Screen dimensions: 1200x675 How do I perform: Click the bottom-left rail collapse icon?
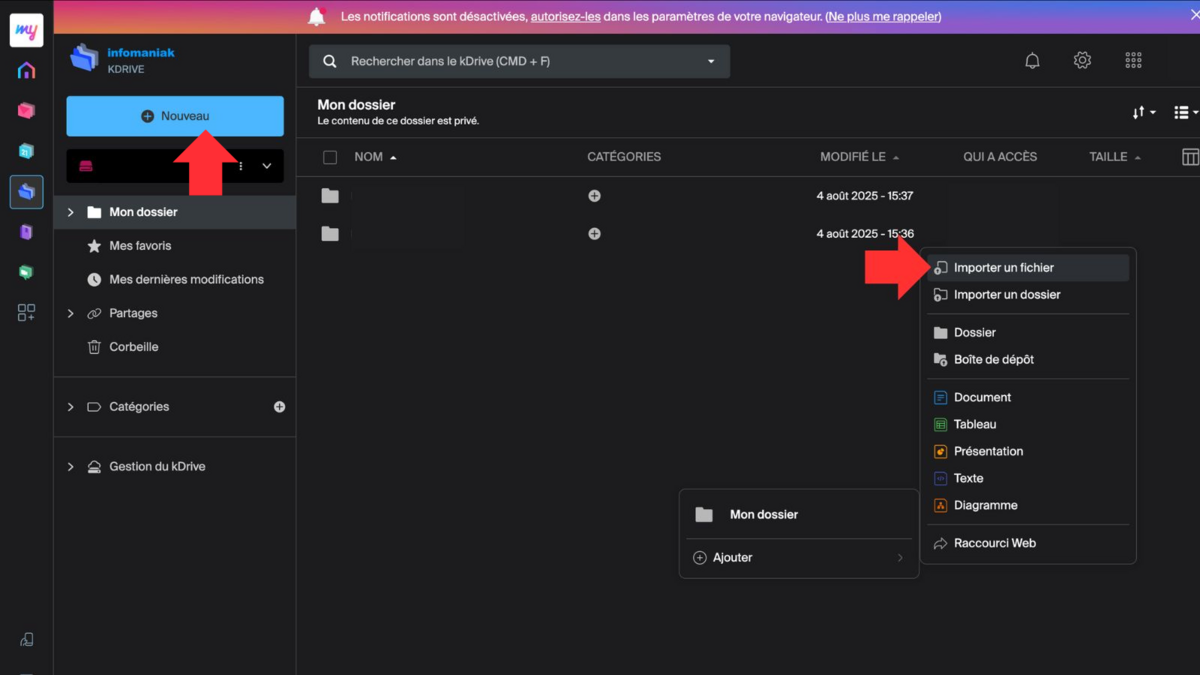pyautogui.click(x=27, y=640)
